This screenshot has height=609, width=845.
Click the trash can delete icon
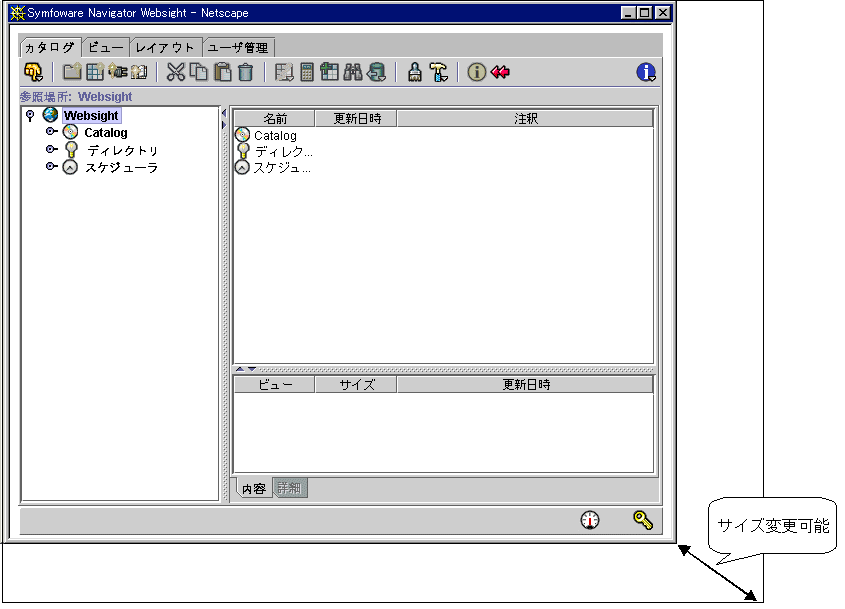[x=245, y=72]
